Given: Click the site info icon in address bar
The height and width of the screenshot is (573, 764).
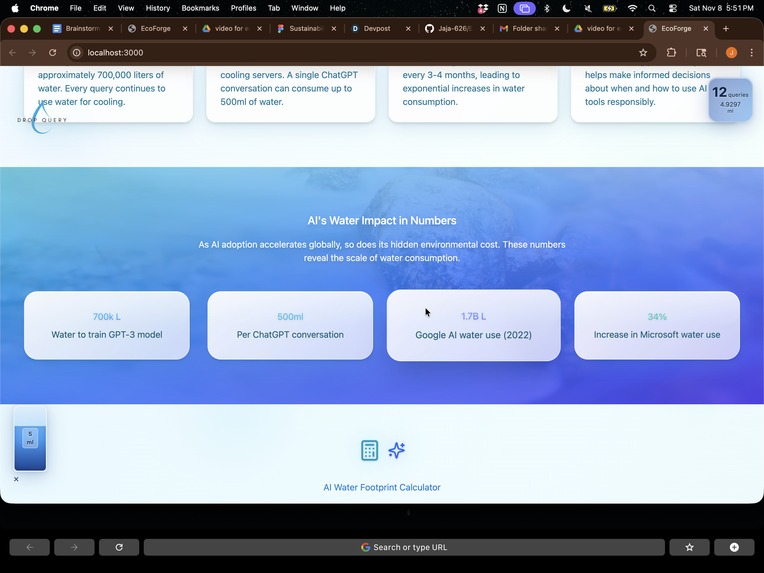Looking at the screenshot, I should click(76, 53).
